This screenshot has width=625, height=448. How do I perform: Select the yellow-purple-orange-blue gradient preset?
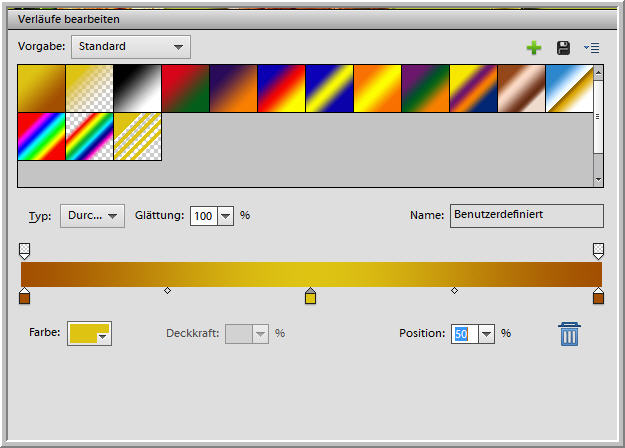(x=474, y=88)
